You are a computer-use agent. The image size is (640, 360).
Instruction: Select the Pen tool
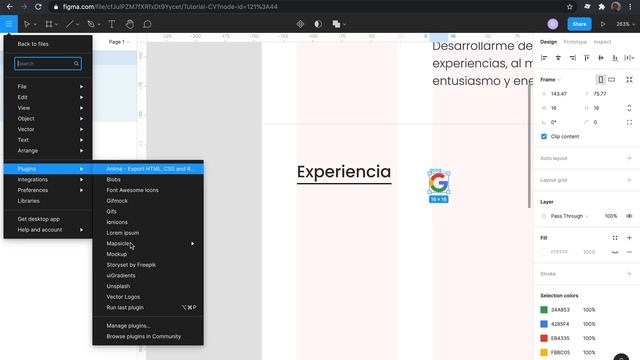[91, 24]
